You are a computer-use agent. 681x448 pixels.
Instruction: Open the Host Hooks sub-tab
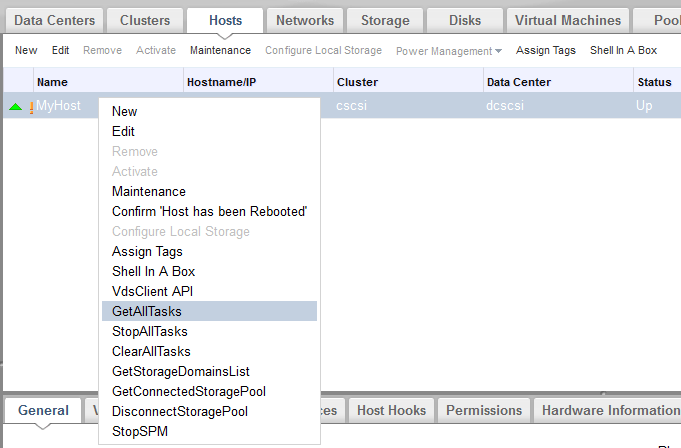click(x=391, y=410)
